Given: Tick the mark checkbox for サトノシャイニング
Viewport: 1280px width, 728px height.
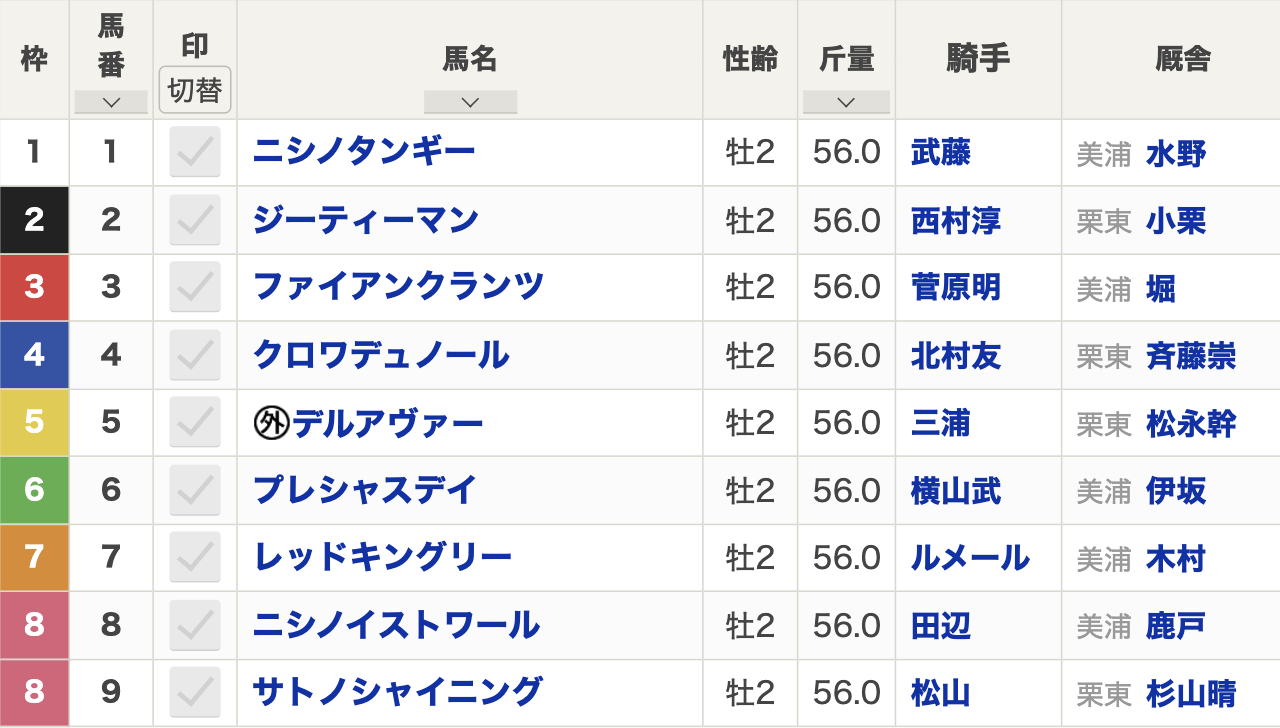Looking at the screenshot, I should (x=195, y=693).
